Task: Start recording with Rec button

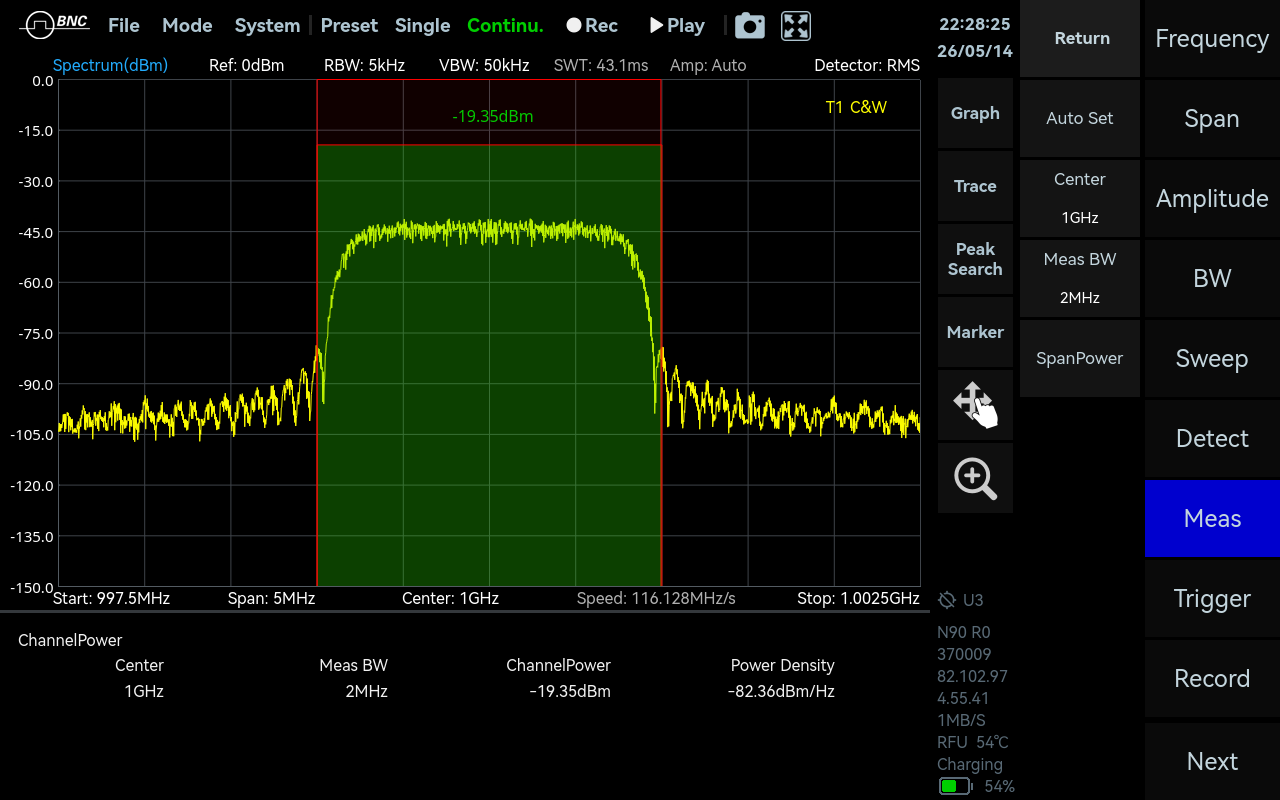Action: click(592, 26)
